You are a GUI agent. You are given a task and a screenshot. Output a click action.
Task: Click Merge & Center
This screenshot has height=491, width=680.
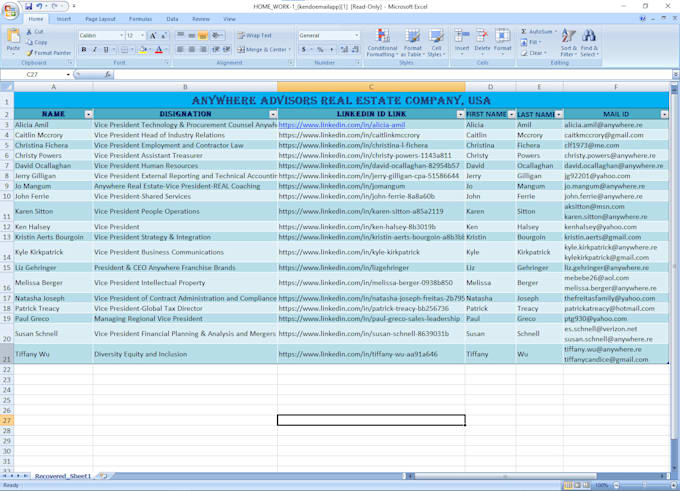264,50
